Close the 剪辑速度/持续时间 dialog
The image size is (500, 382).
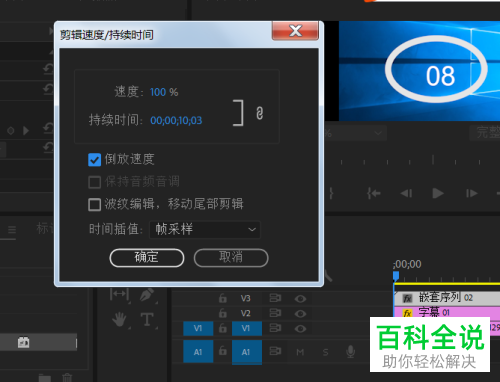click(x=295, y=31)
